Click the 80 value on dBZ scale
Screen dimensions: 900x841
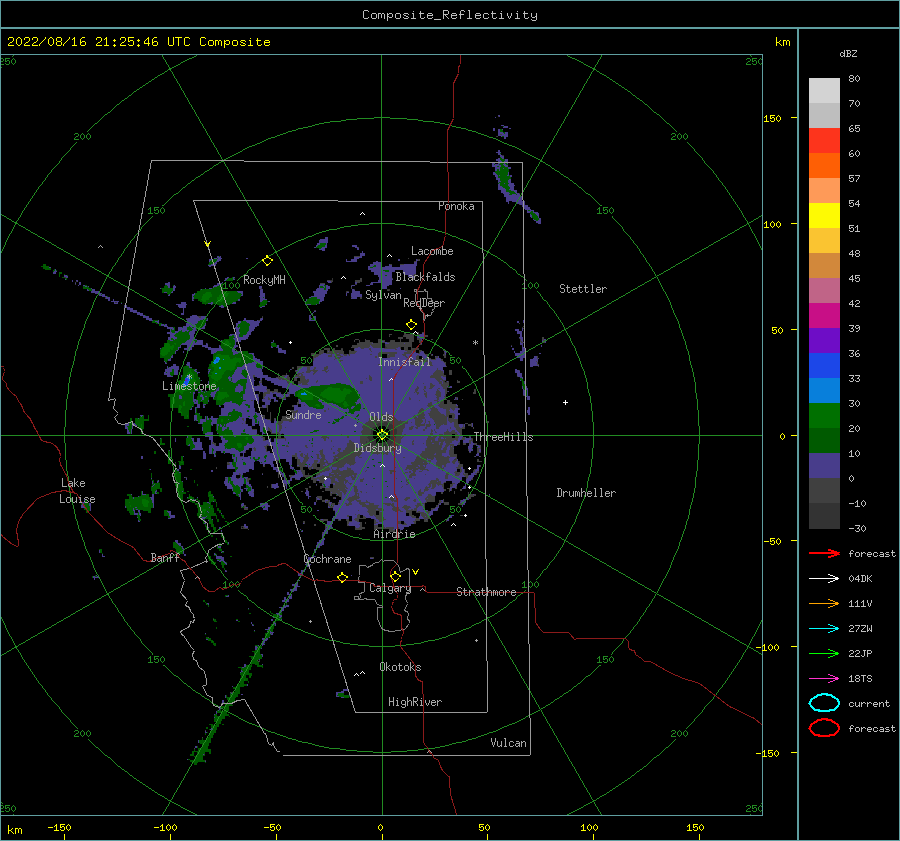[854, 78]
